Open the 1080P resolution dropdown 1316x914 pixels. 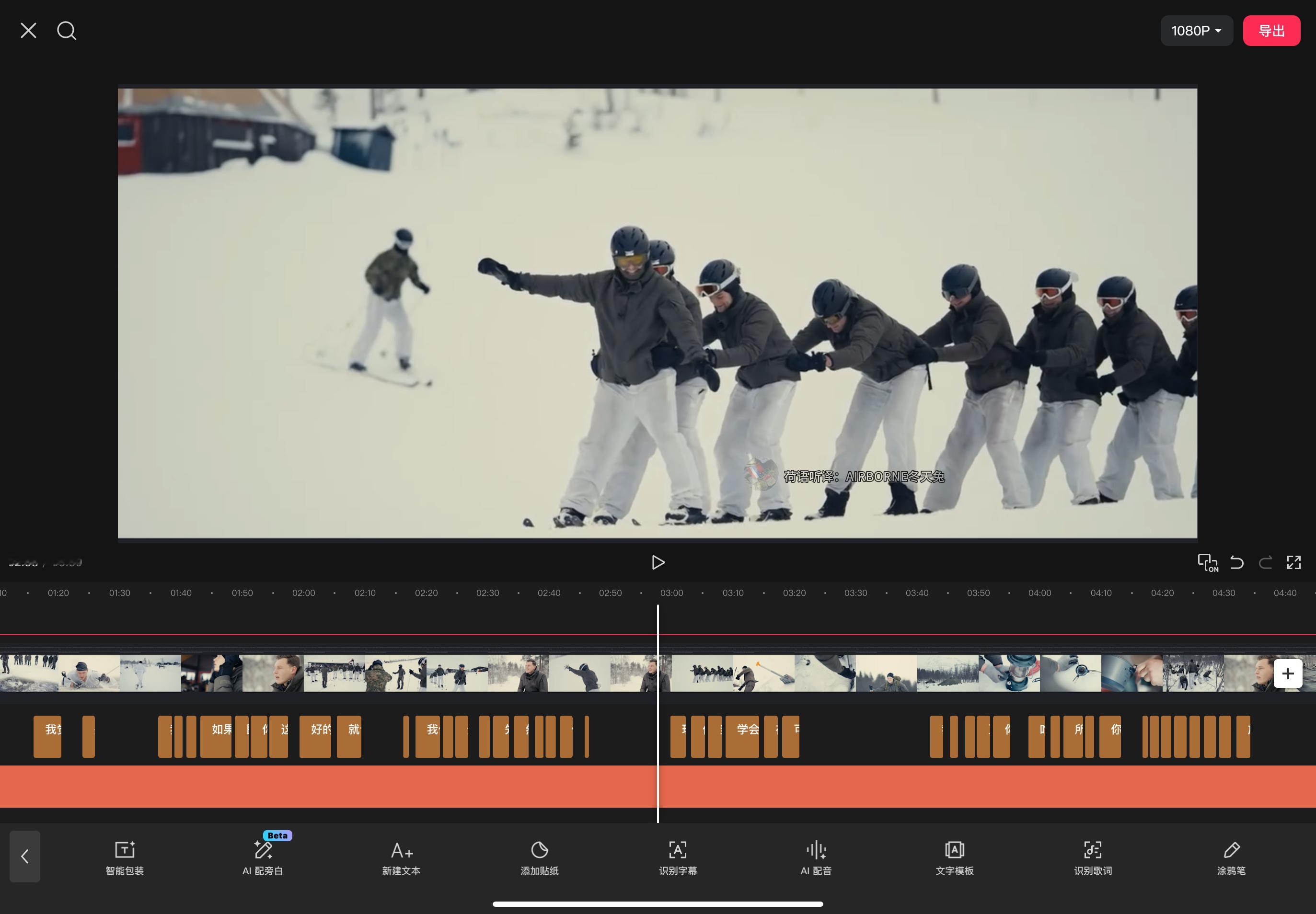[x=1196, y=30]
